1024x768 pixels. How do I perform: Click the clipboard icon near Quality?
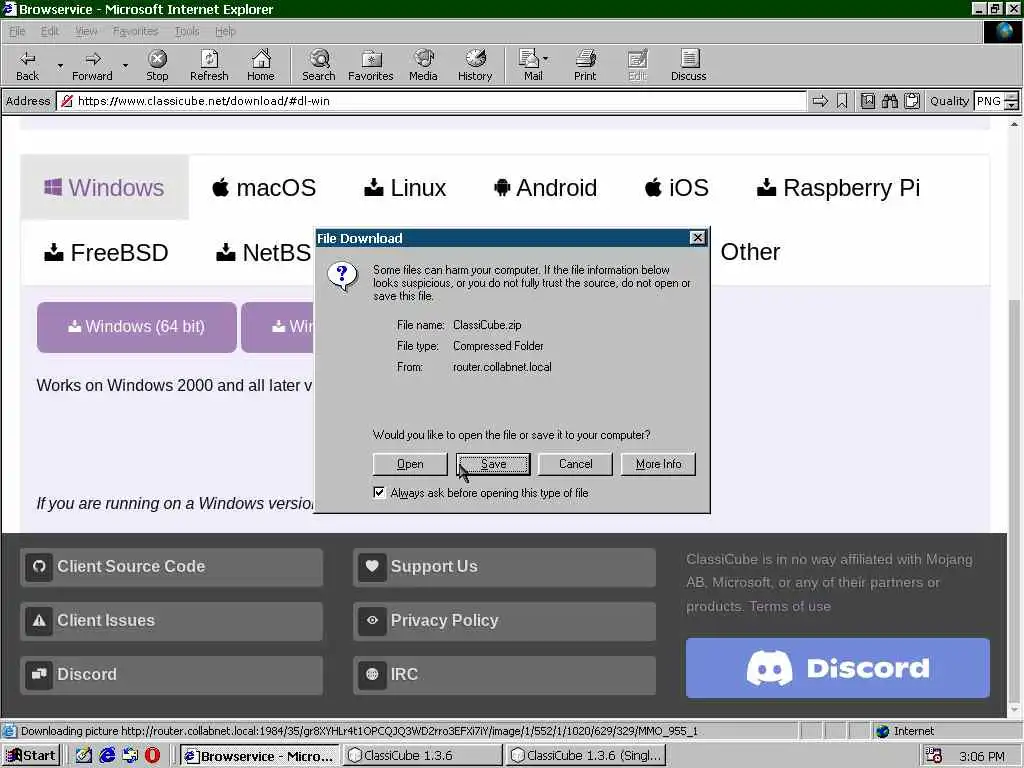912,101
